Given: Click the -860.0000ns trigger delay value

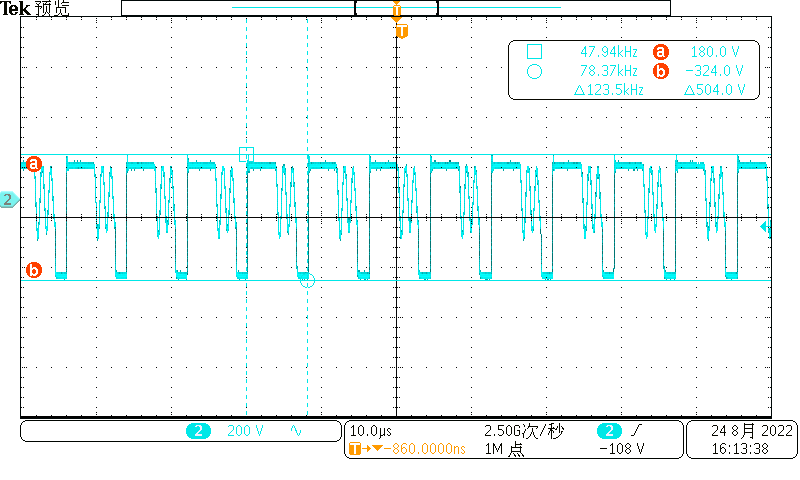Looking at the screenshot, I should 424,449.
